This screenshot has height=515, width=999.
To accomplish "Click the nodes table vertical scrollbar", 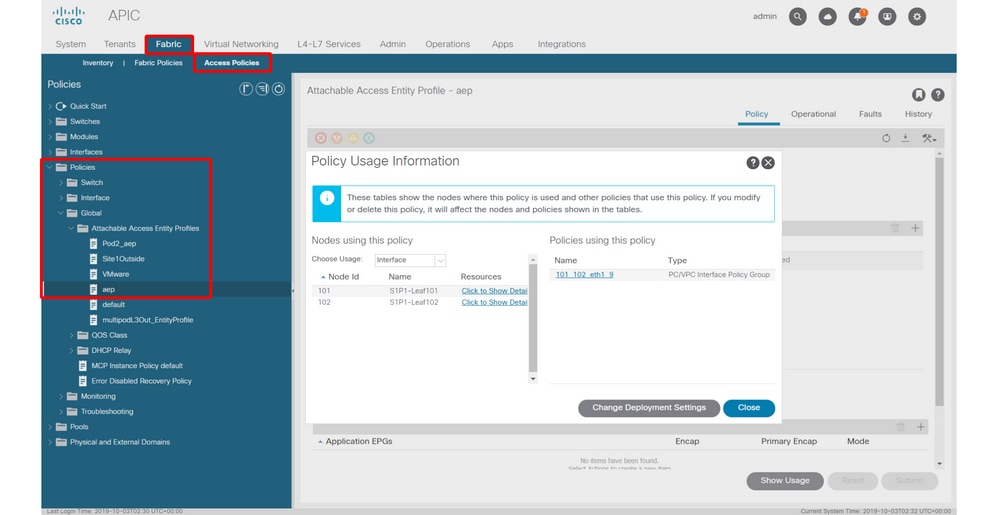I will coord(533,316).
